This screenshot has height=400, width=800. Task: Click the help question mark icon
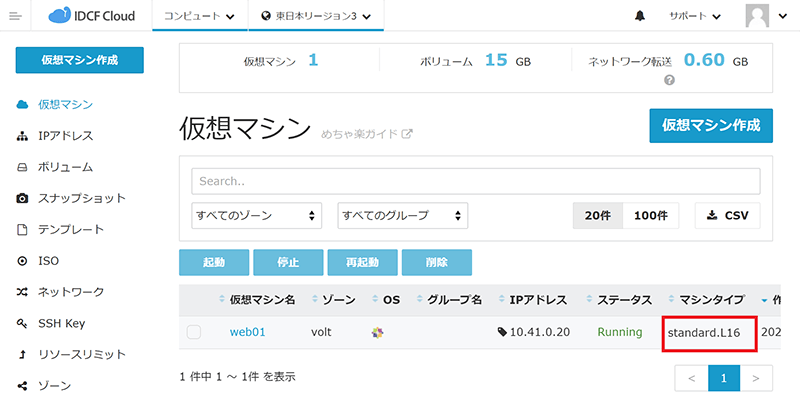(669, 80)
